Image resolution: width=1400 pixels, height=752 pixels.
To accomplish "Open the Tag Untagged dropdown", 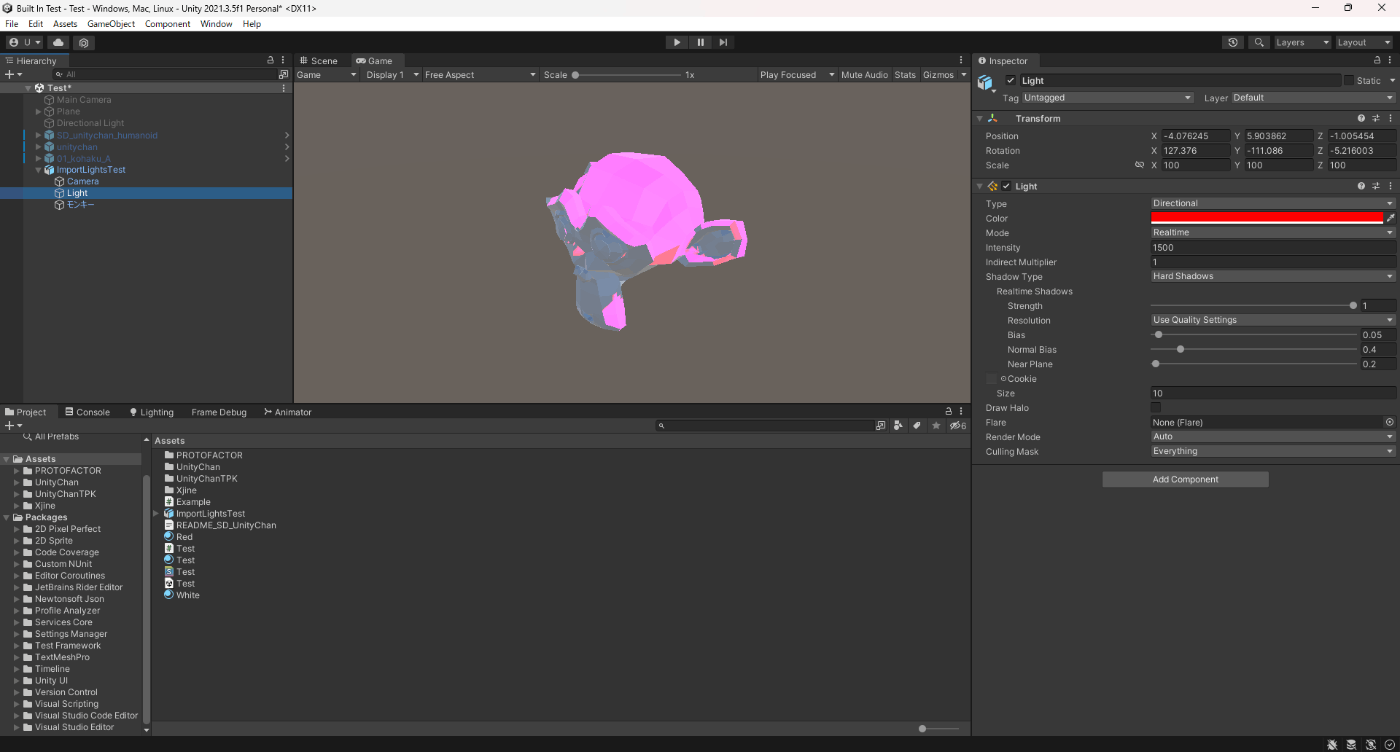I will point(1108,98).
